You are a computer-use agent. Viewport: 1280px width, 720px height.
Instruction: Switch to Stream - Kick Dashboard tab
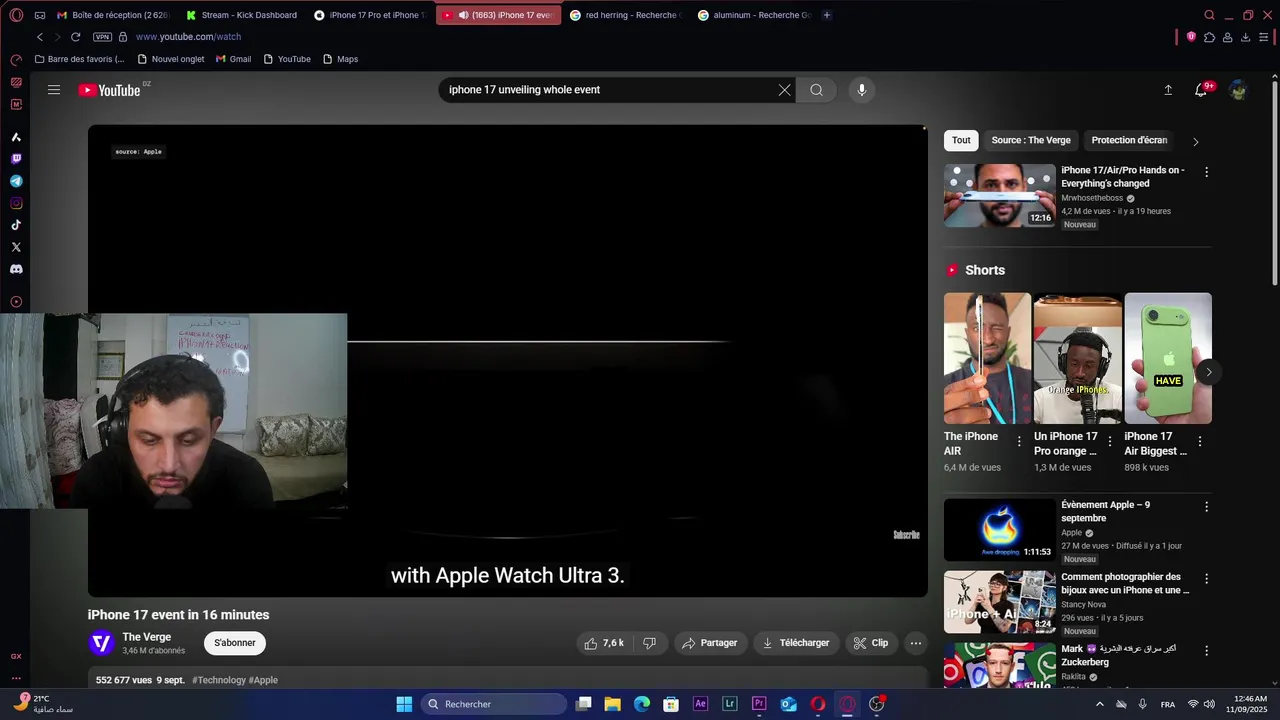(241, 15)
